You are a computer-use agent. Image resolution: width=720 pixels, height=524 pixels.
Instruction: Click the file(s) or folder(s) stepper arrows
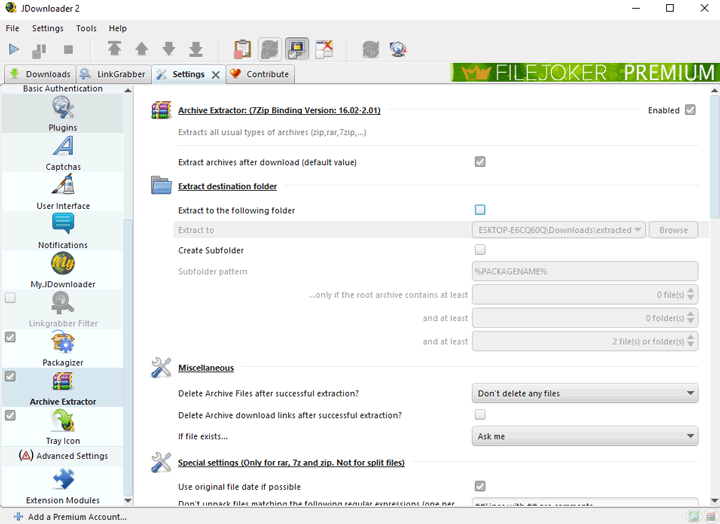(x=690, y=342)
